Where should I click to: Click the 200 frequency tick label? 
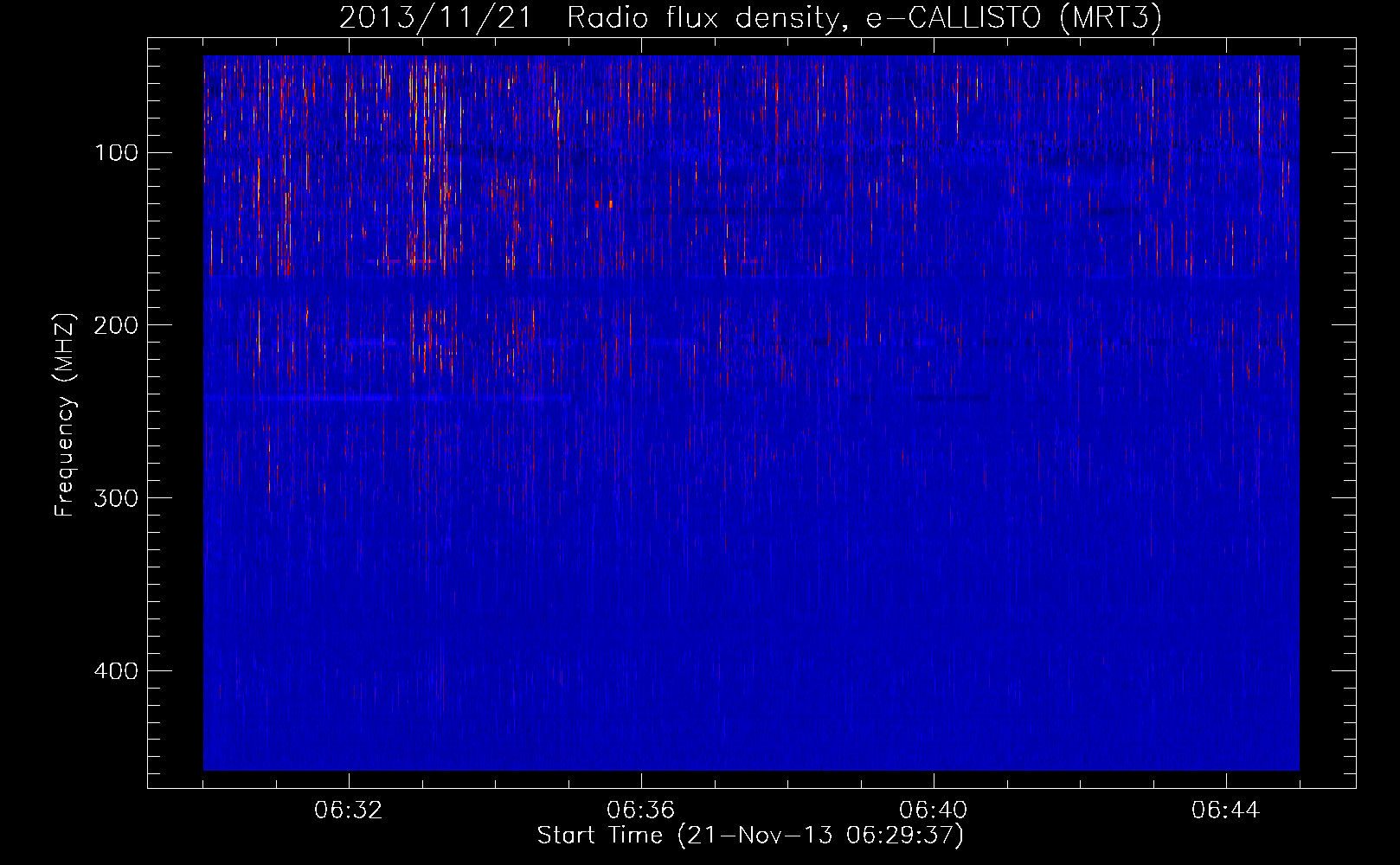click(116, 325)
